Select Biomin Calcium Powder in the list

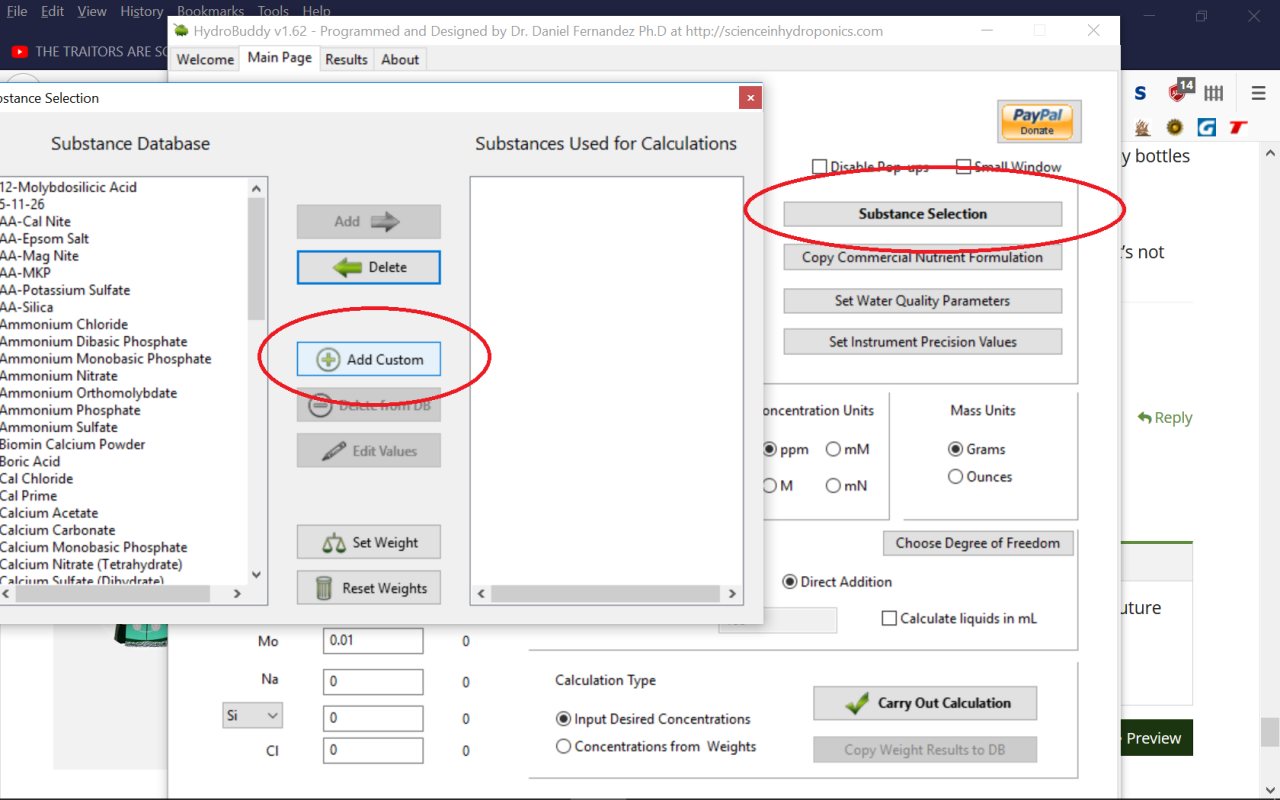[72, 444]
